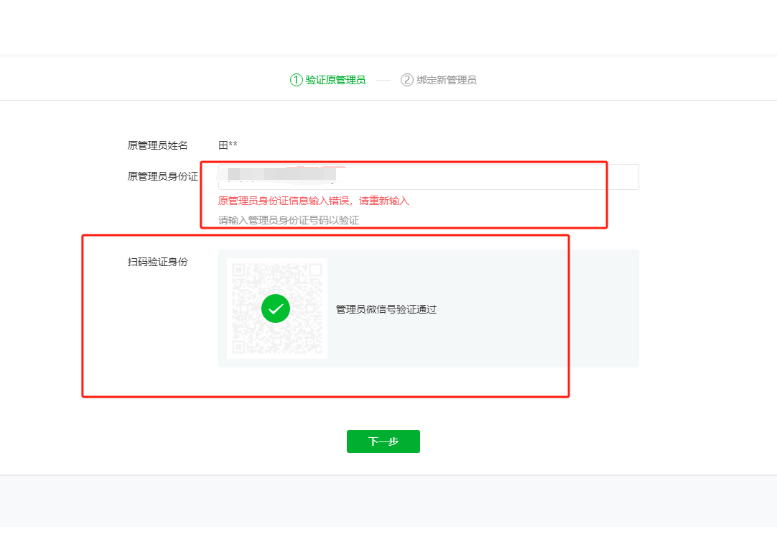
Task: Select step 2 绑定新管理员
Action: click(x=439, y=80)
